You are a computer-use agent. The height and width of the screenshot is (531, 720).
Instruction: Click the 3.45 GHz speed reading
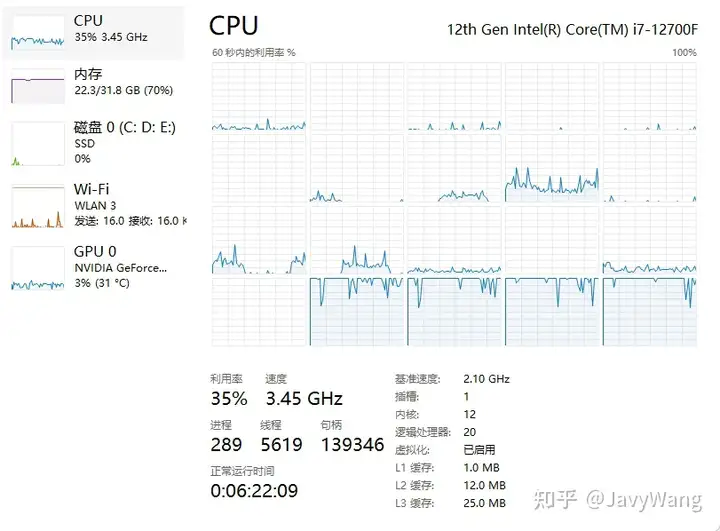coord(304,398)
